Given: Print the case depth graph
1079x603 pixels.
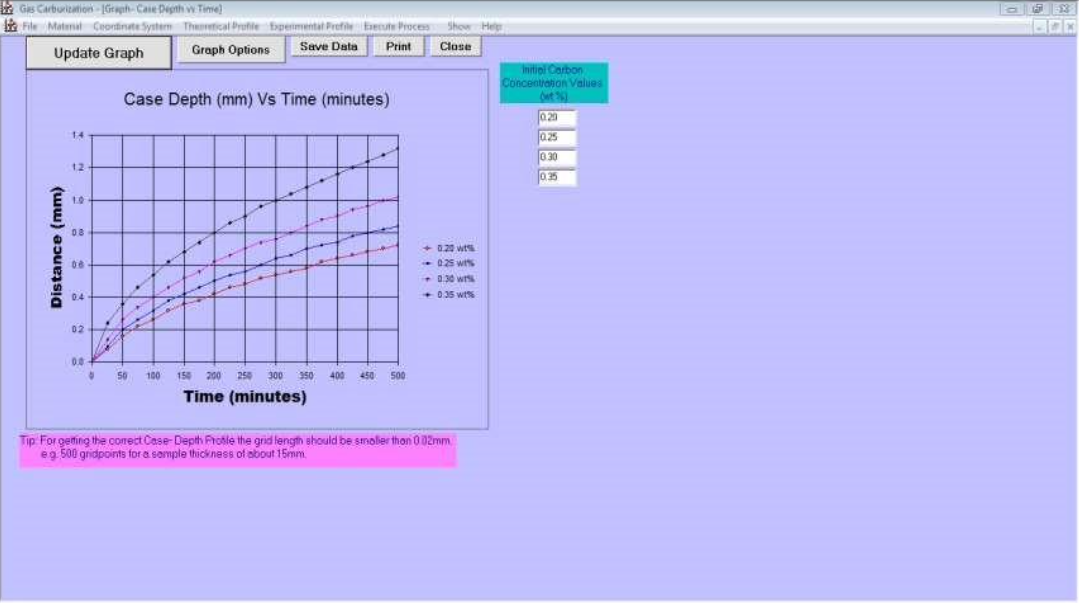Looking at the screenshot, I should 398,47.
